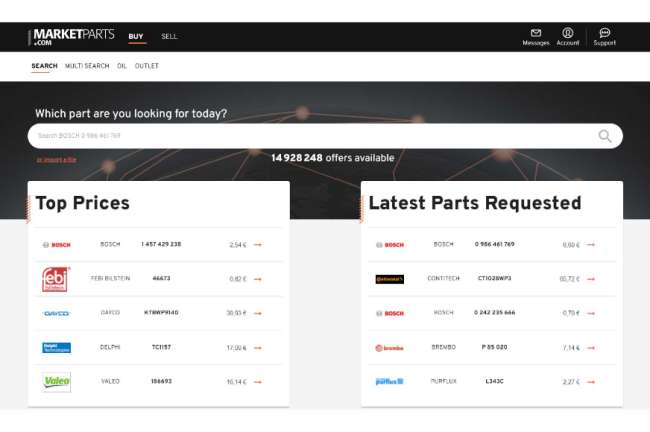Viewport: 650px width, 432px height.
Task: Click the 'or import a file' link
Action: [x=56, y=159]
